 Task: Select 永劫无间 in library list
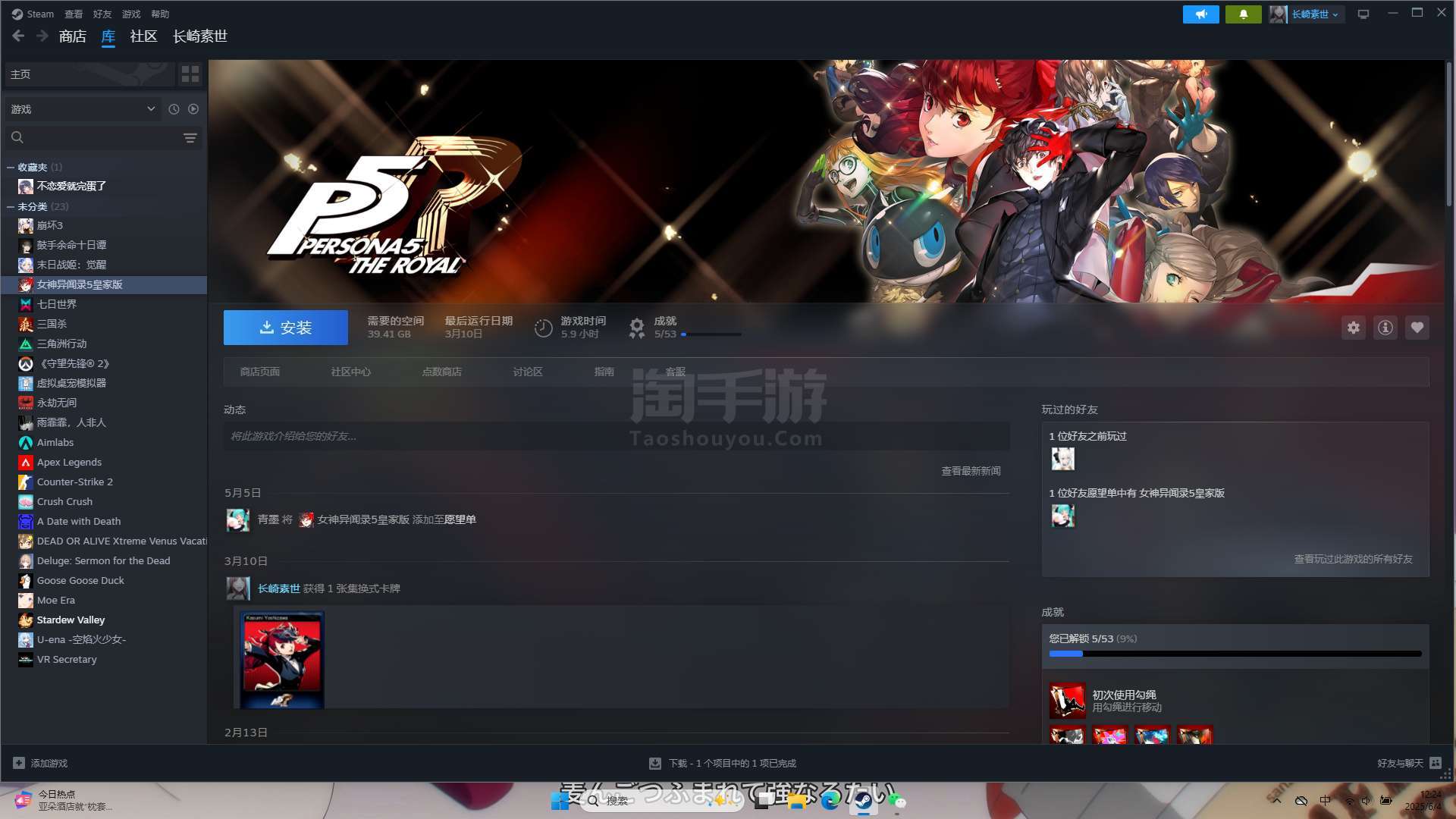point(104,403)
